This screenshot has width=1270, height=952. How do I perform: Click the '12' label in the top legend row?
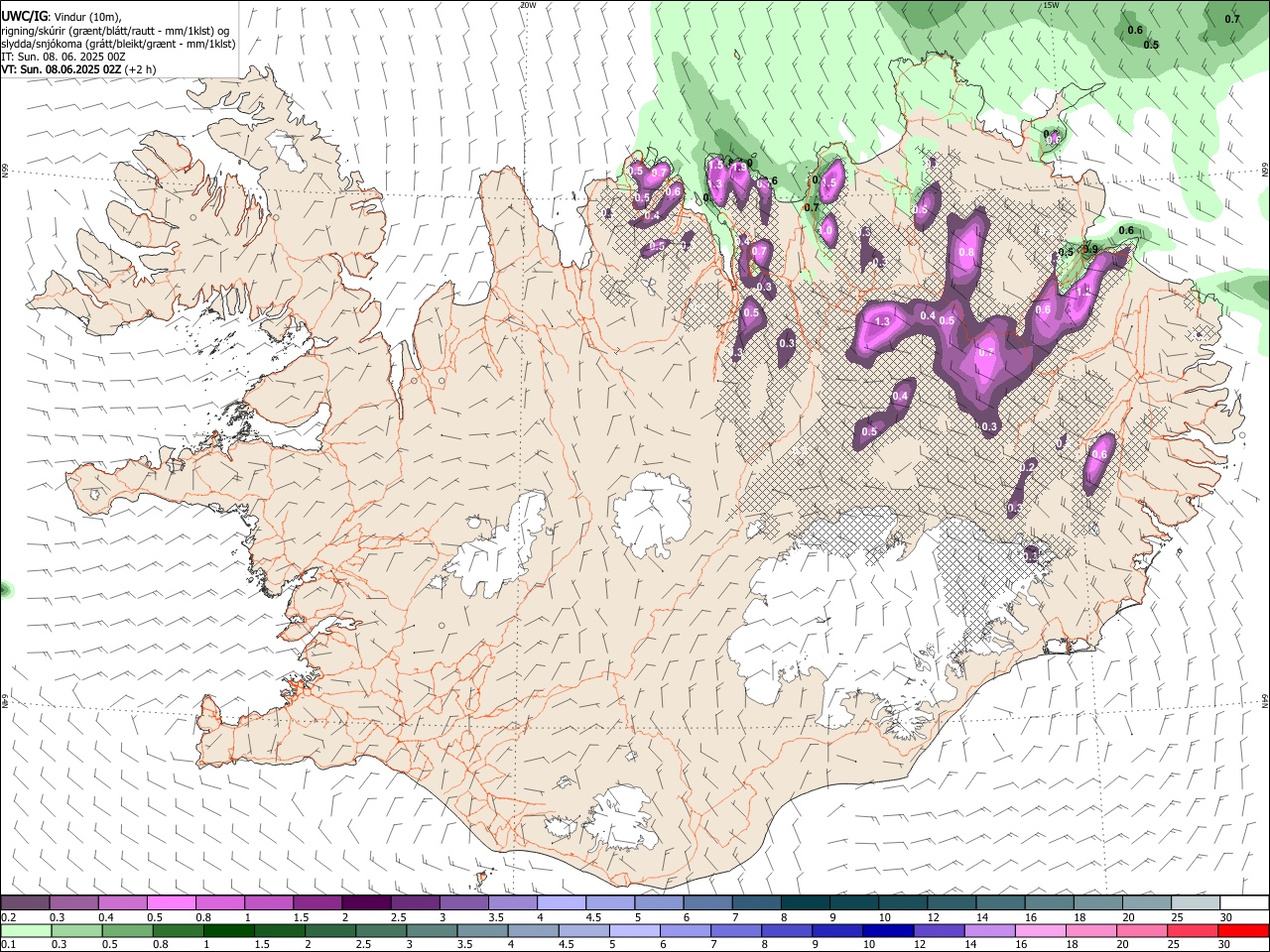point(933,917)
